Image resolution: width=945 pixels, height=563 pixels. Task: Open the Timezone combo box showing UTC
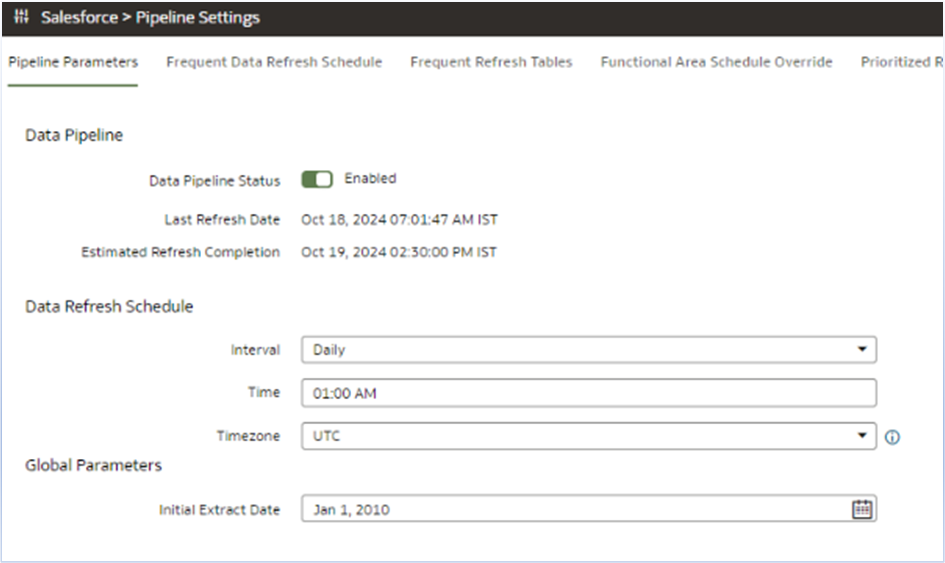coord(589,436)
